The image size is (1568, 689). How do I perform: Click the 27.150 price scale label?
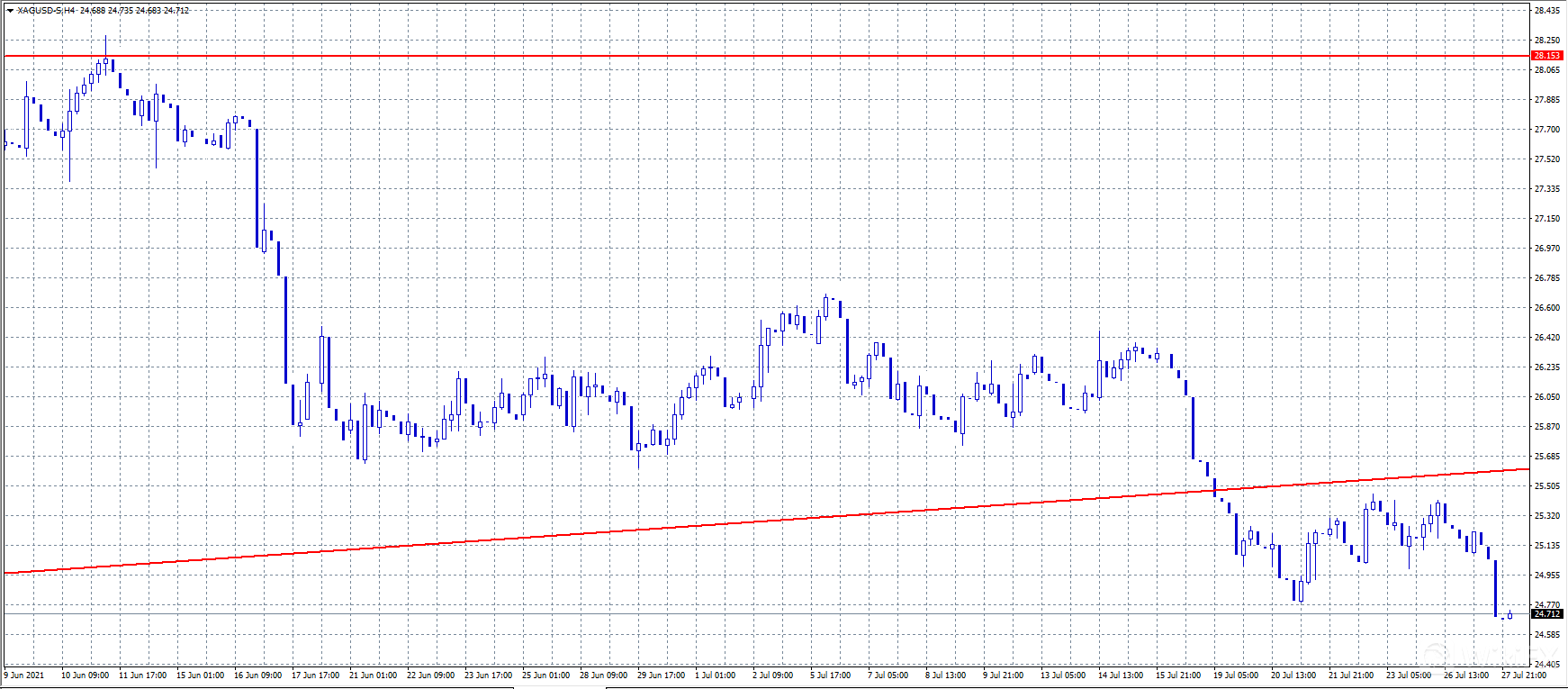point(1546,219)
